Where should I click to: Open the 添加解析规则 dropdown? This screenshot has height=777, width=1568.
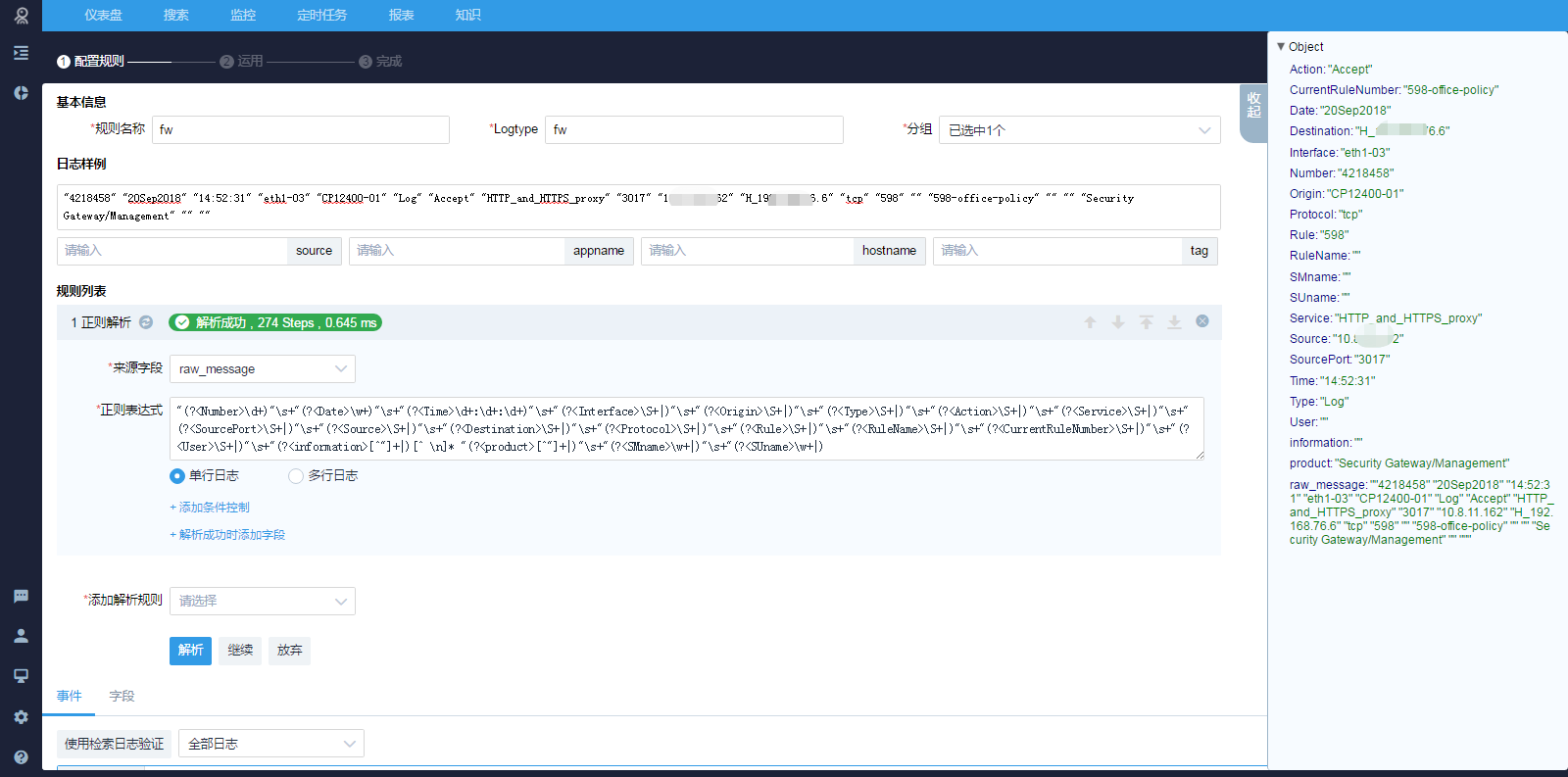[262, 601]
